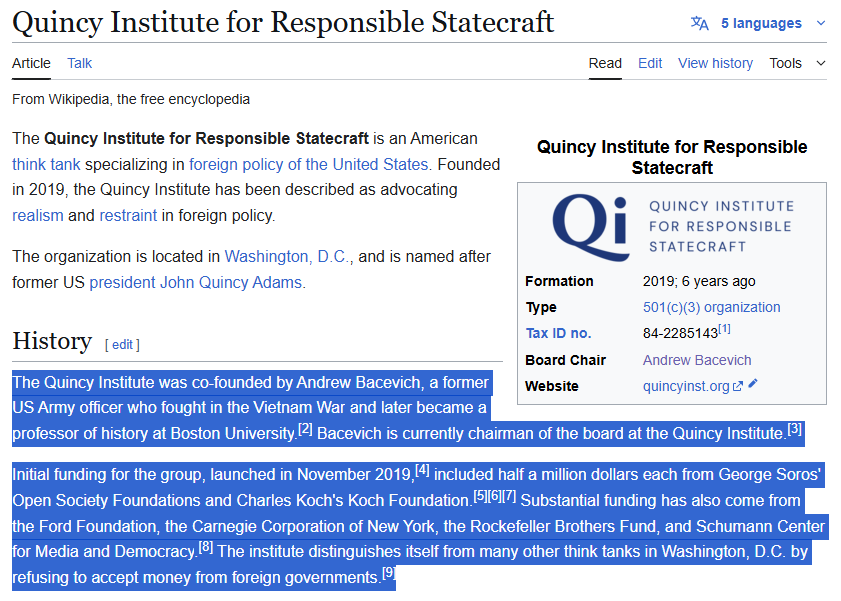Click the Formation value '2019; 6 years ago'
Screen dimensions: 841x601
click(699, 281)
